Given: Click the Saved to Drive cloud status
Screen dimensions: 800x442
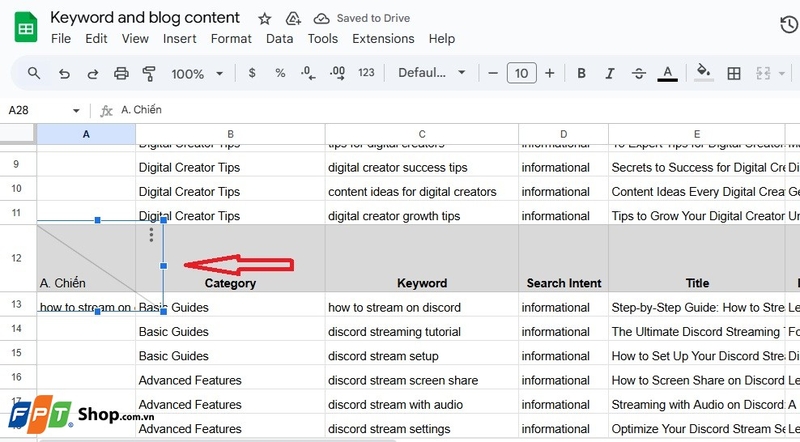Looking at the screenshot, I should pyautogui.click(x=361, y=18).
